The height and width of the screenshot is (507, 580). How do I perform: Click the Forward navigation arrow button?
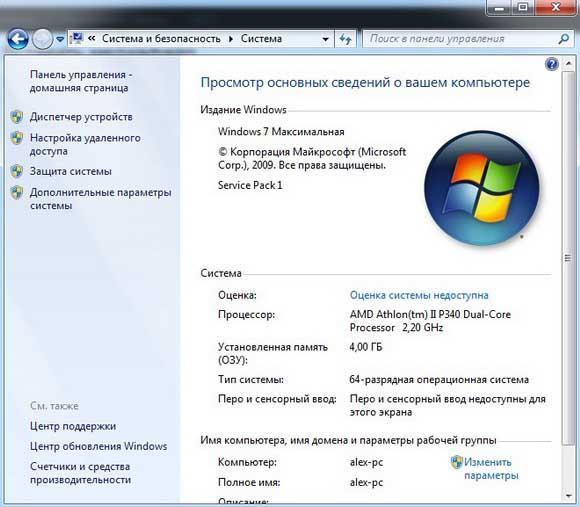click(43, 39)
